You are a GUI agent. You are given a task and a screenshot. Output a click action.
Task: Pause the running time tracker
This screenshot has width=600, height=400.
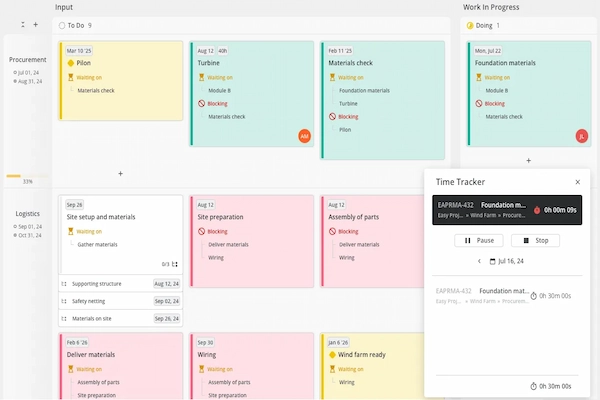479,241
